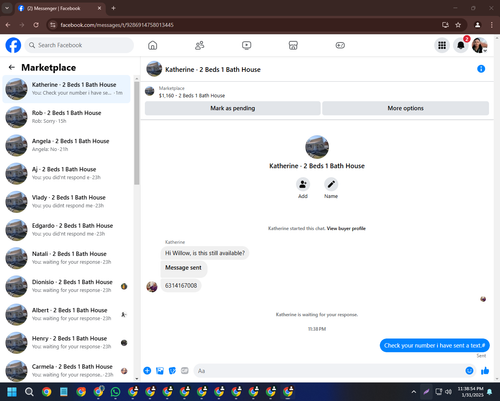The height and width of the screenshot is (401, 500).
Task: Open Rob - 2 Beds 1 Bath House chat
Action: [66, 117]
